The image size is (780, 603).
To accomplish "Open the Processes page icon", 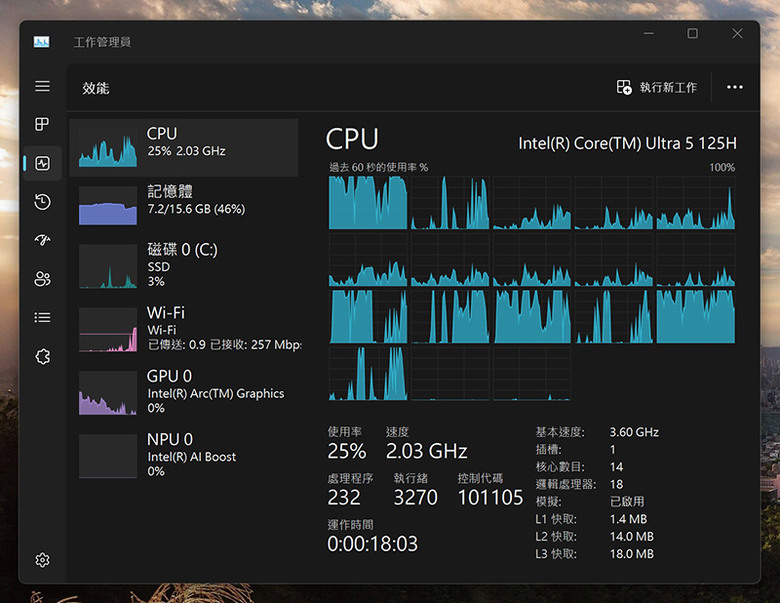I will pyautogui.click(x=42, y=124).
